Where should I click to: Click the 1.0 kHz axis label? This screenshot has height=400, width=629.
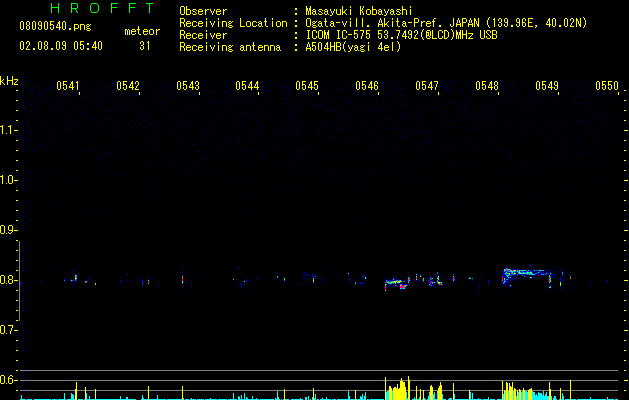coord(8,180)
